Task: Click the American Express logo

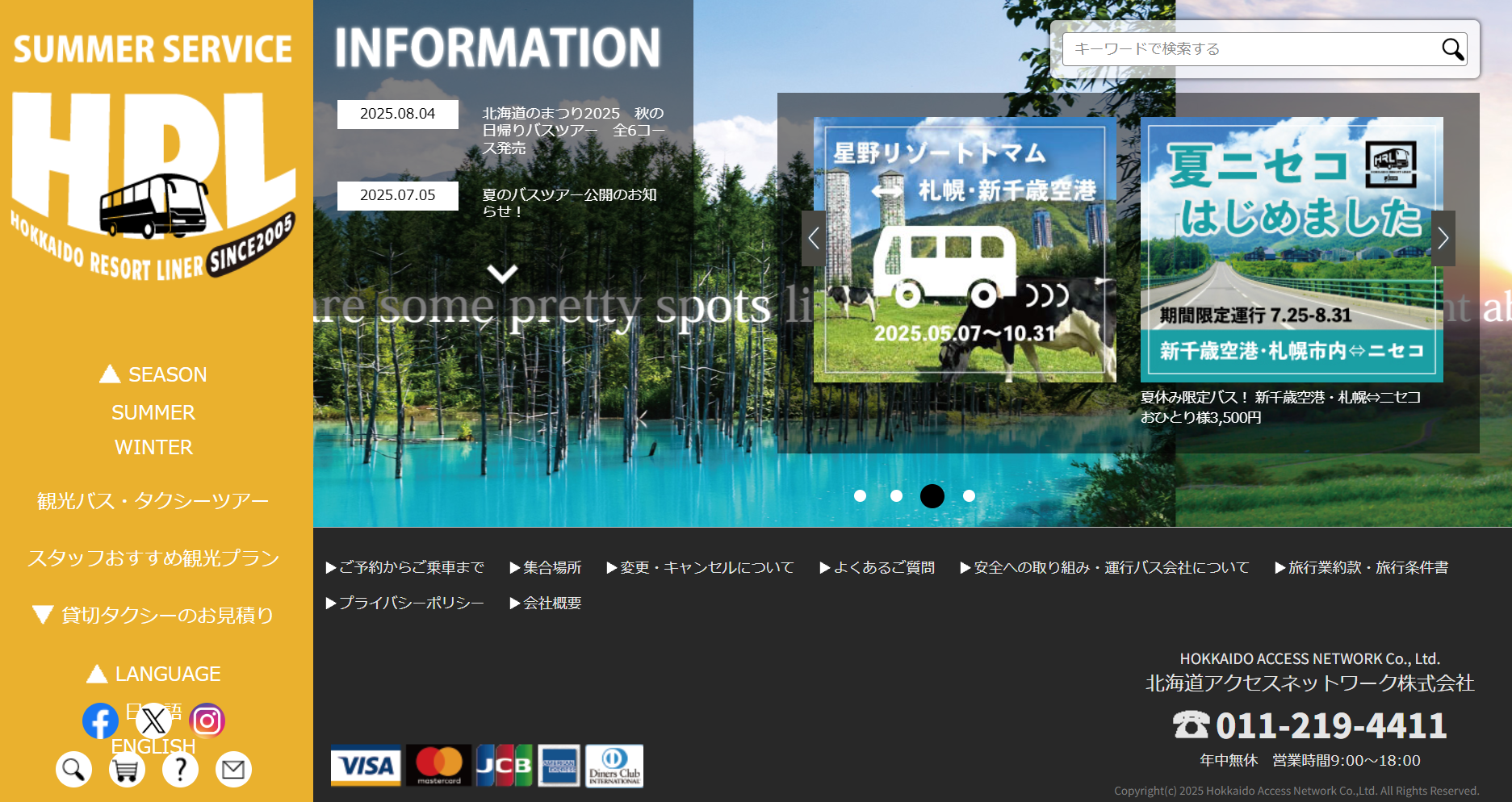Action: 559,765
